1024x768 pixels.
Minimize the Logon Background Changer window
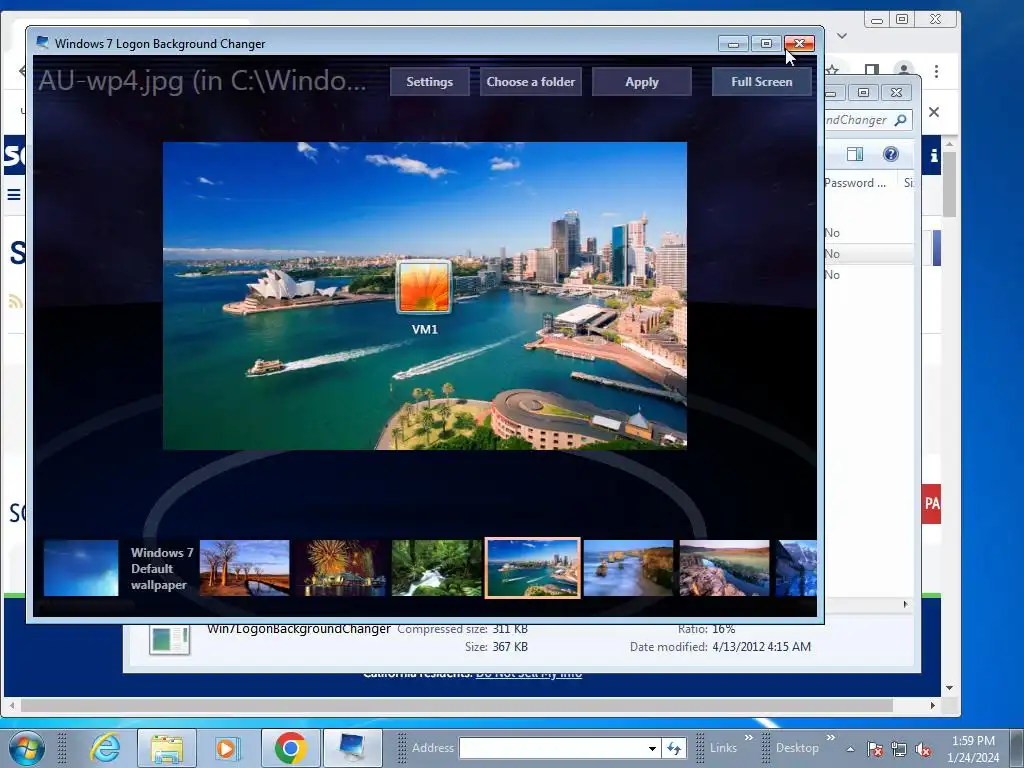click(733, 44)
